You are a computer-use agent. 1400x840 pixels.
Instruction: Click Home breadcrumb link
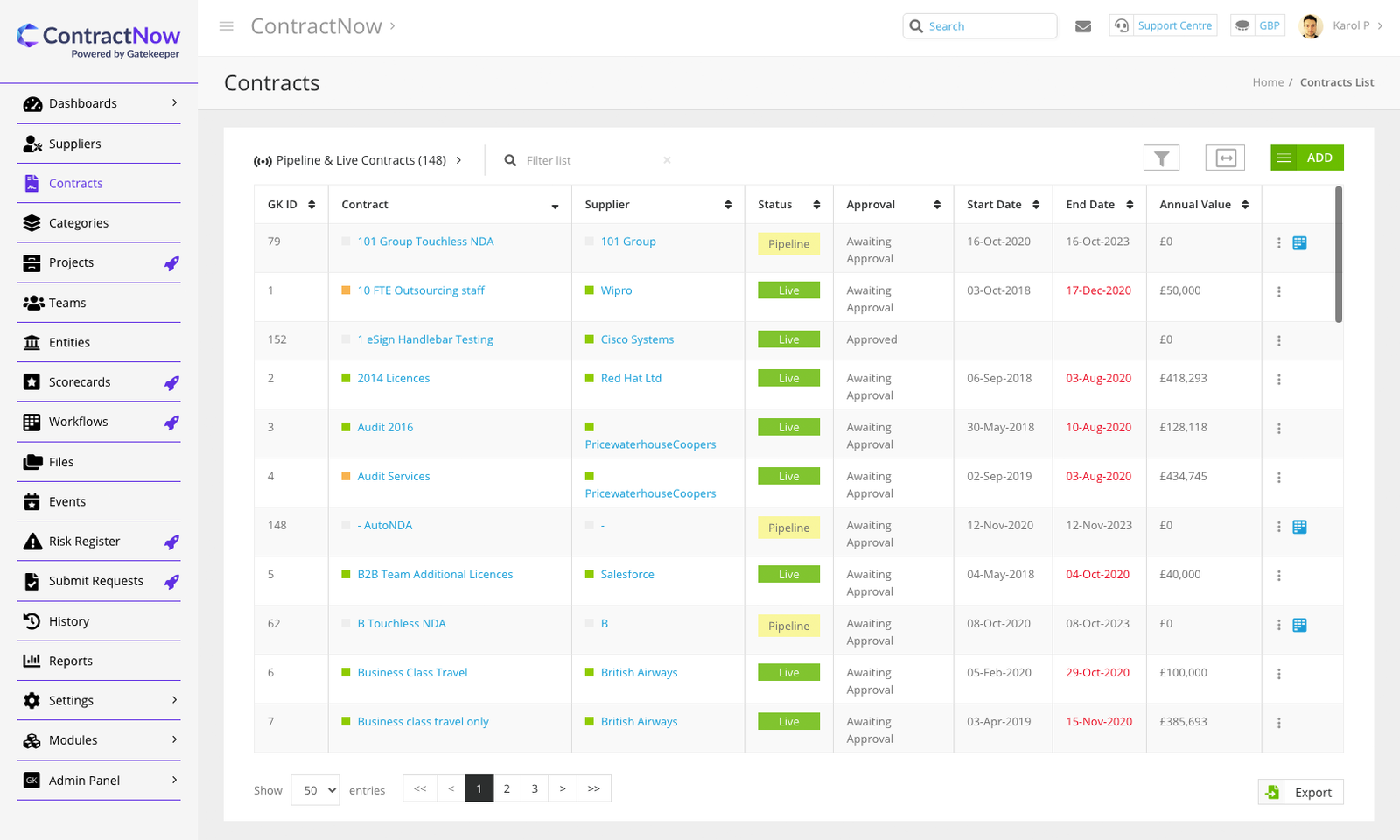(1268, 82)
